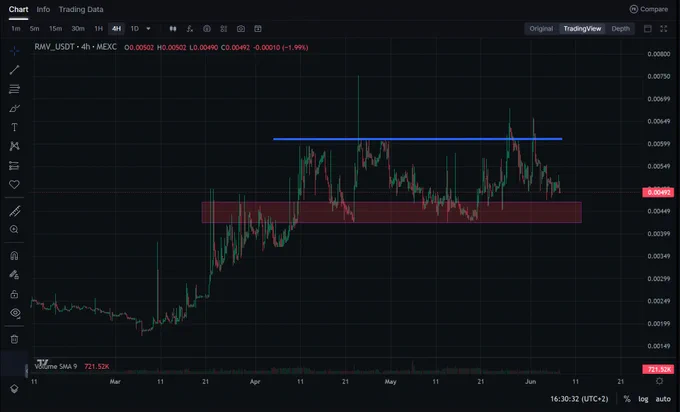Open the Trading Data tab
680x412 pixels.
(81, 10)
